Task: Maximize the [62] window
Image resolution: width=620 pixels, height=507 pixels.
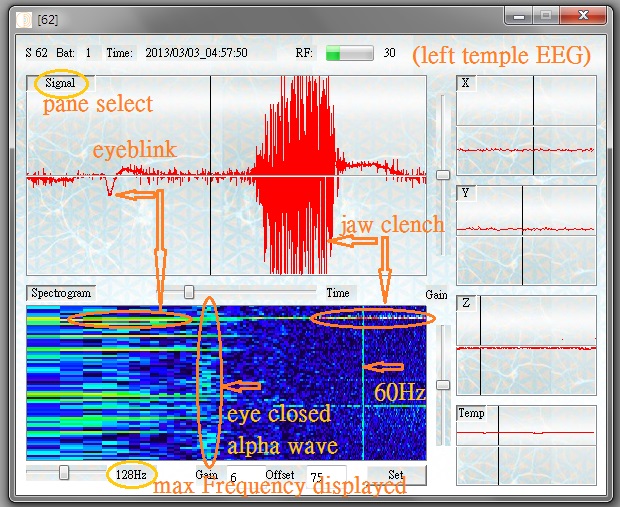Action: 546,16
